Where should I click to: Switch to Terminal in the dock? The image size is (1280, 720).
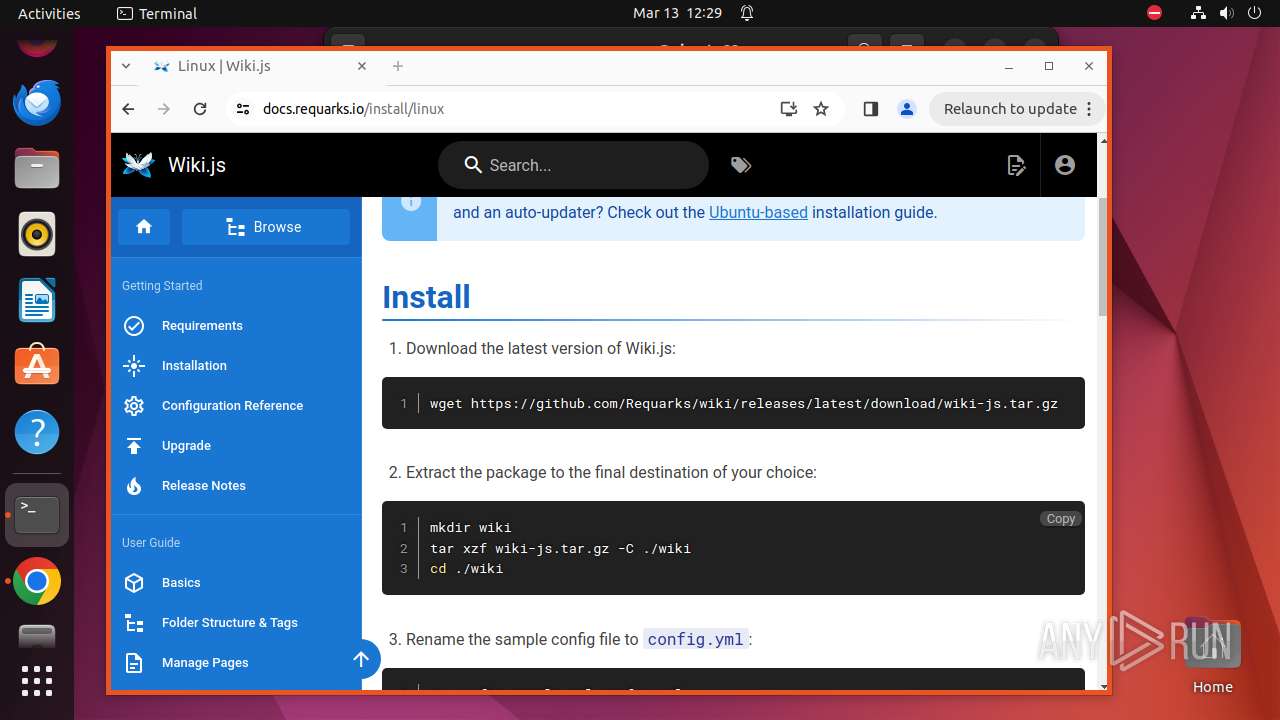pyautogui.click(x=37, y=515)
